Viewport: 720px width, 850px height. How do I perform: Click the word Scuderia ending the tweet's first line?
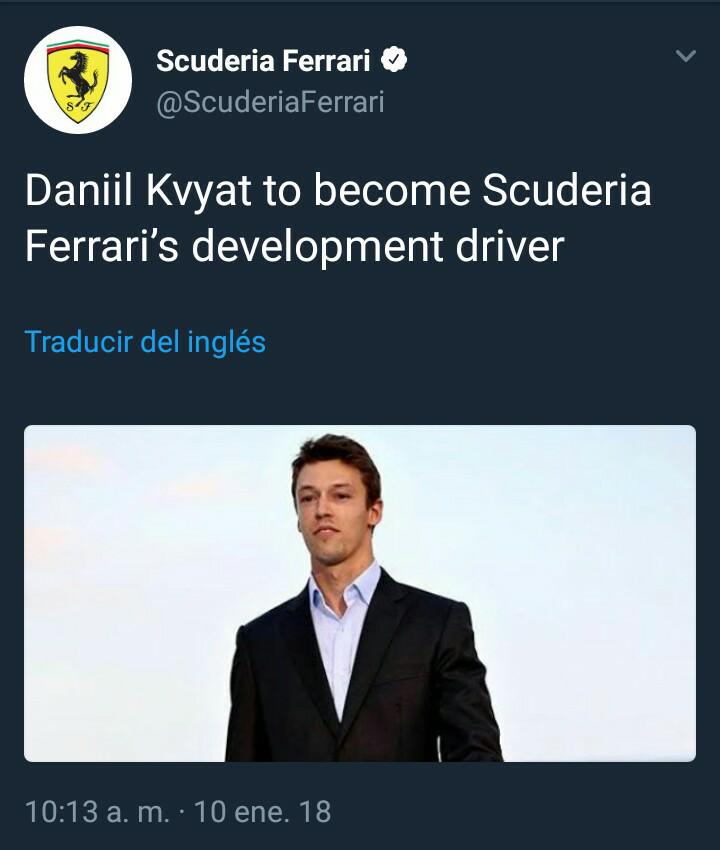pyautogui.click(x=567, y=190)
